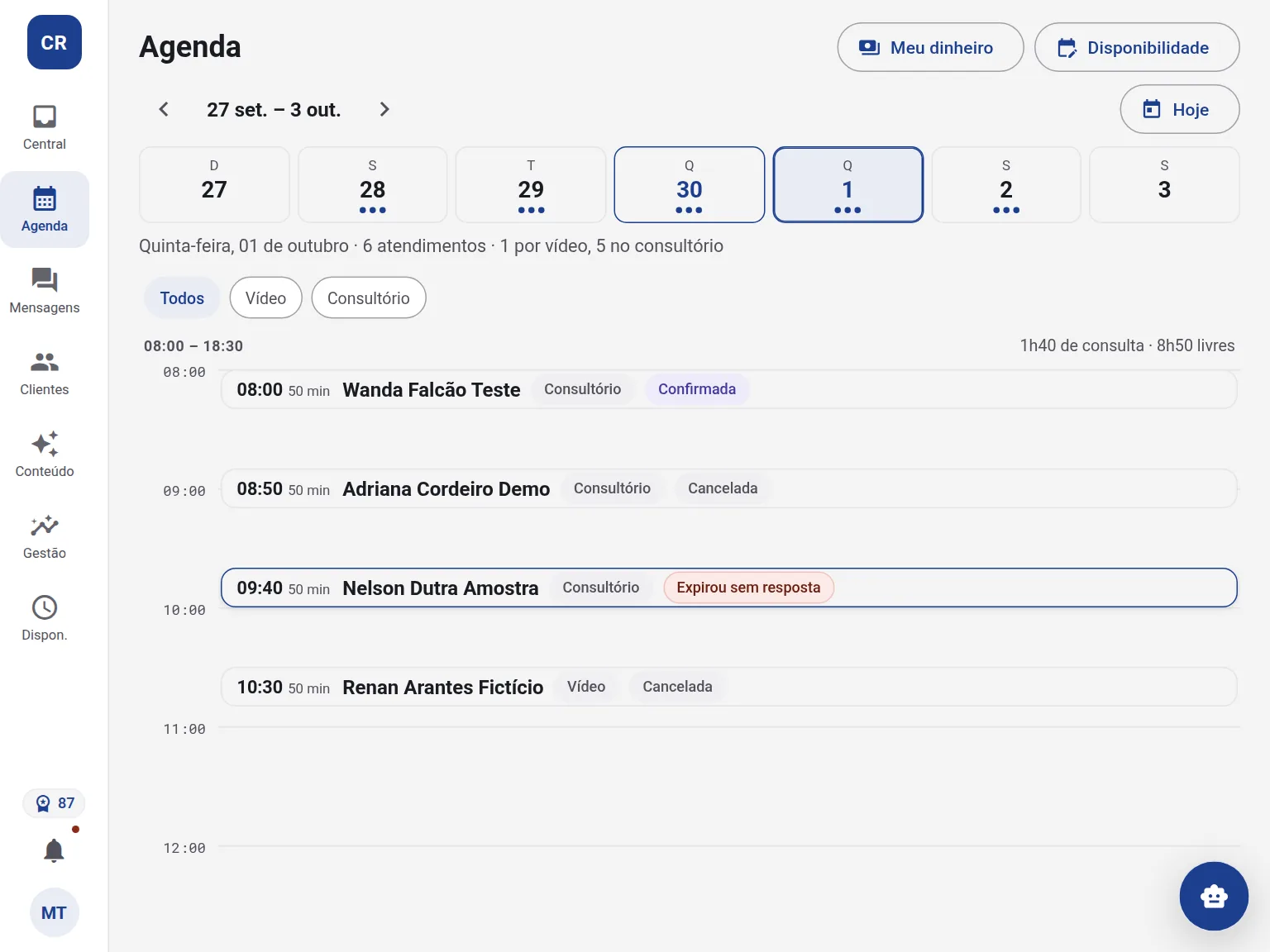The width and height of the screenshot is (1270, 952).
Task: Open Renan Arantes Fictício 10:30 appointment
Action: click(x=729, y=687)
